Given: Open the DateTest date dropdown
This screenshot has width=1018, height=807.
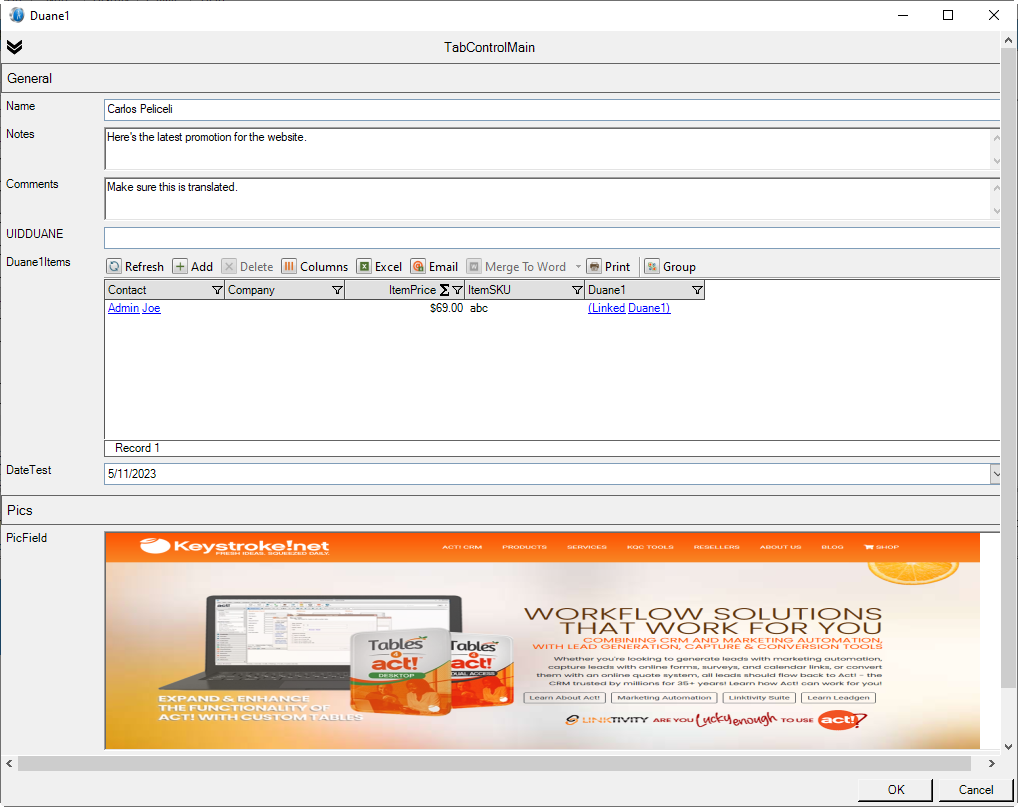Looking at the screenshot, I should (x=995, y=474).
